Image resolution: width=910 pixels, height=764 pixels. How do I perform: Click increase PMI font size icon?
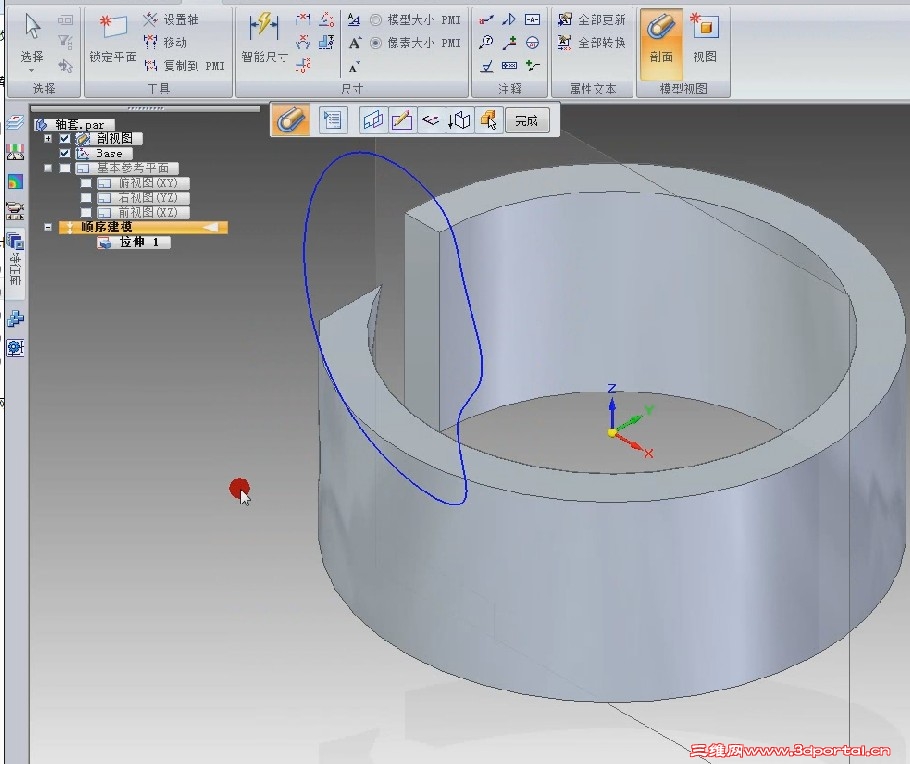tap(354, 43)
